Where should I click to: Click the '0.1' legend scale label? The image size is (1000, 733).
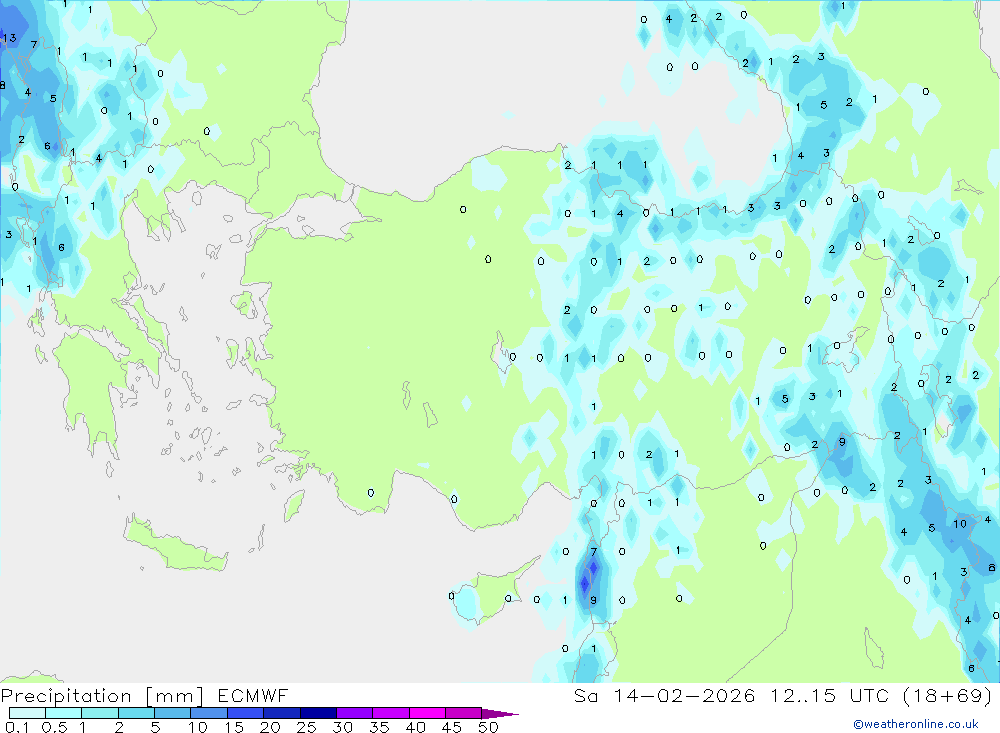click(x=17, y=727)
